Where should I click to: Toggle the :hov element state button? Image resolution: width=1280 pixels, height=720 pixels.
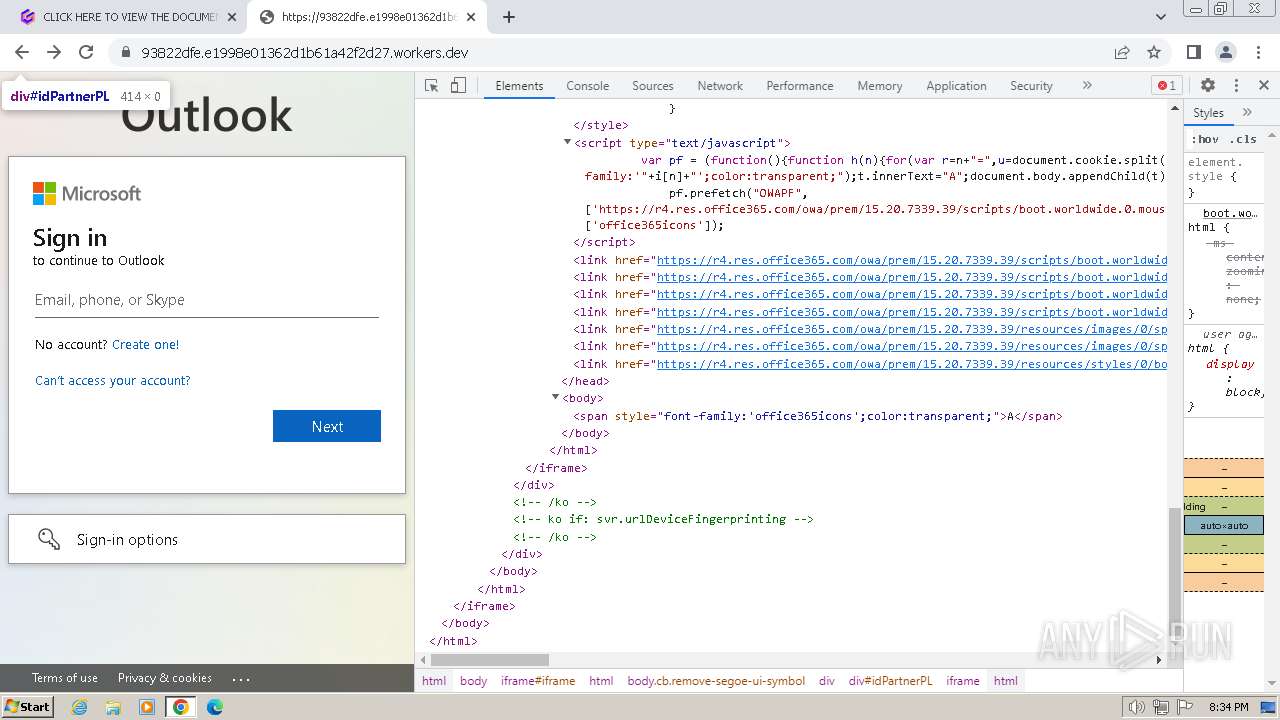tap(1205, 139)
